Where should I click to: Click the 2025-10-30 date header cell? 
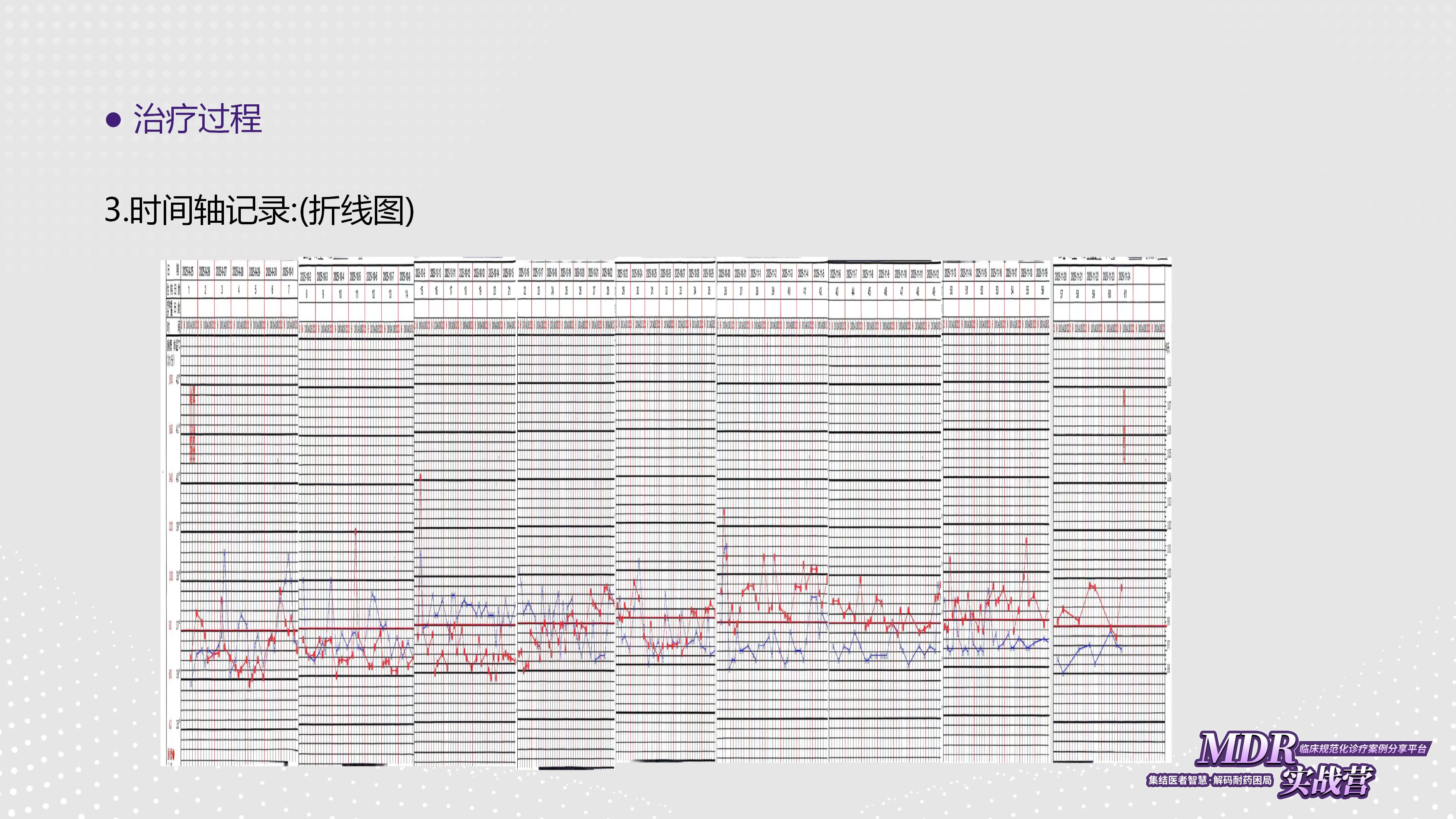click(724, 274)
